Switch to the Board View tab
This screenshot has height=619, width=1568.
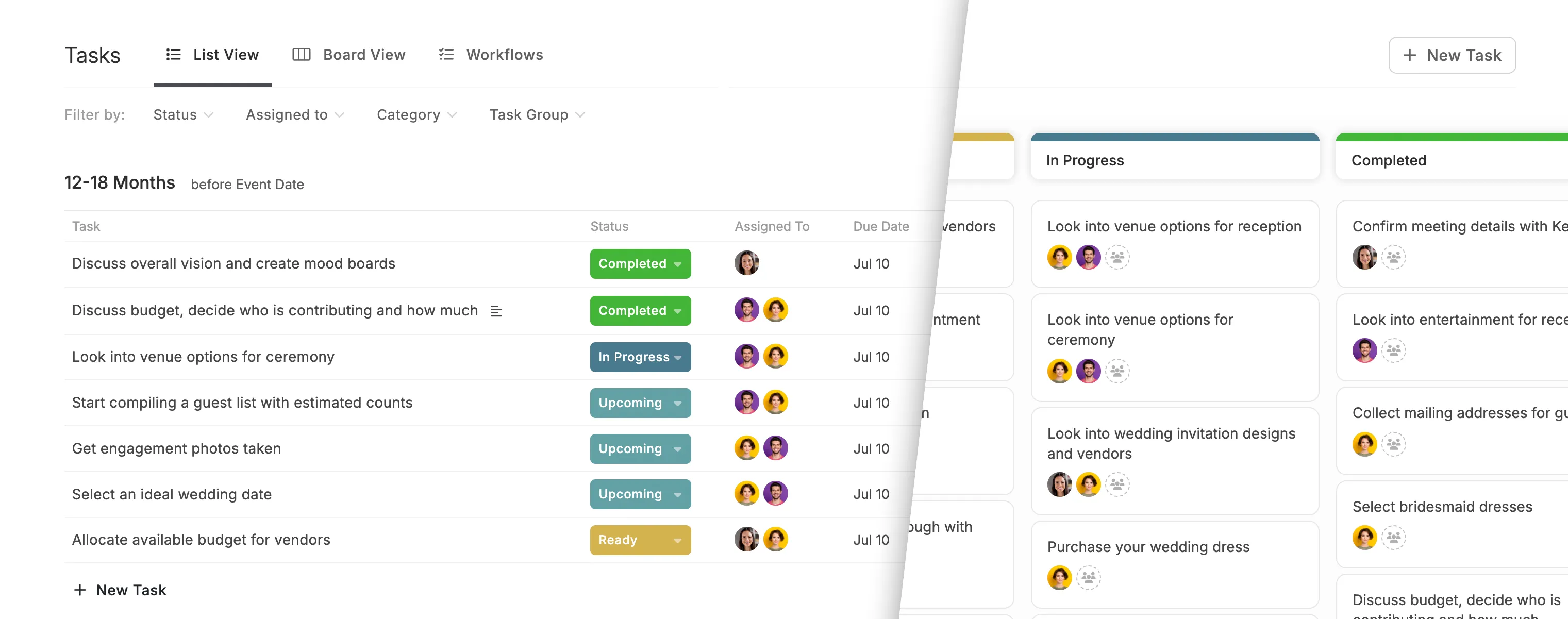tap(349, 55)
